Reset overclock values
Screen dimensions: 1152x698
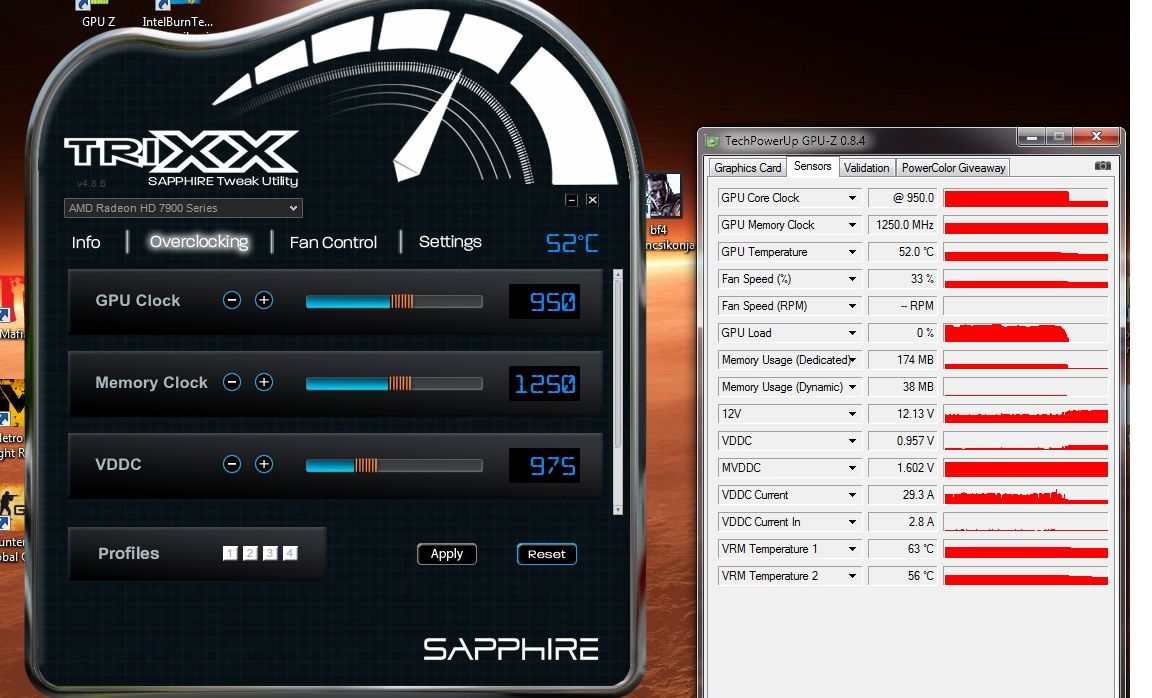click(547, 554)
